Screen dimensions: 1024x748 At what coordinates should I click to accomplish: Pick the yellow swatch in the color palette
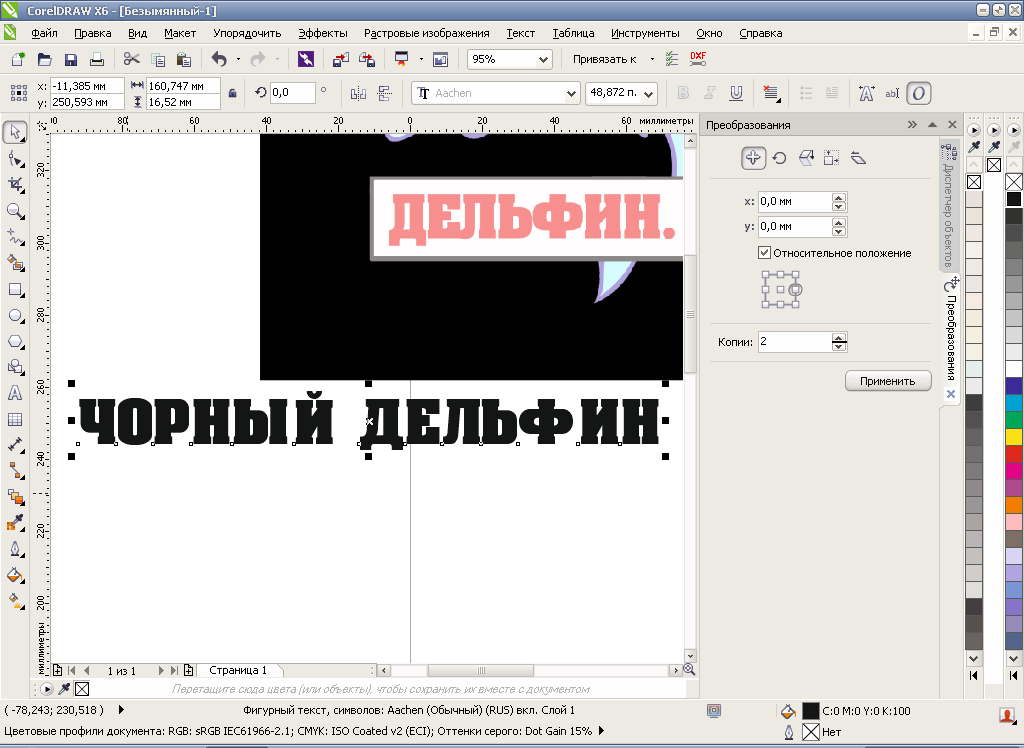1014,436
